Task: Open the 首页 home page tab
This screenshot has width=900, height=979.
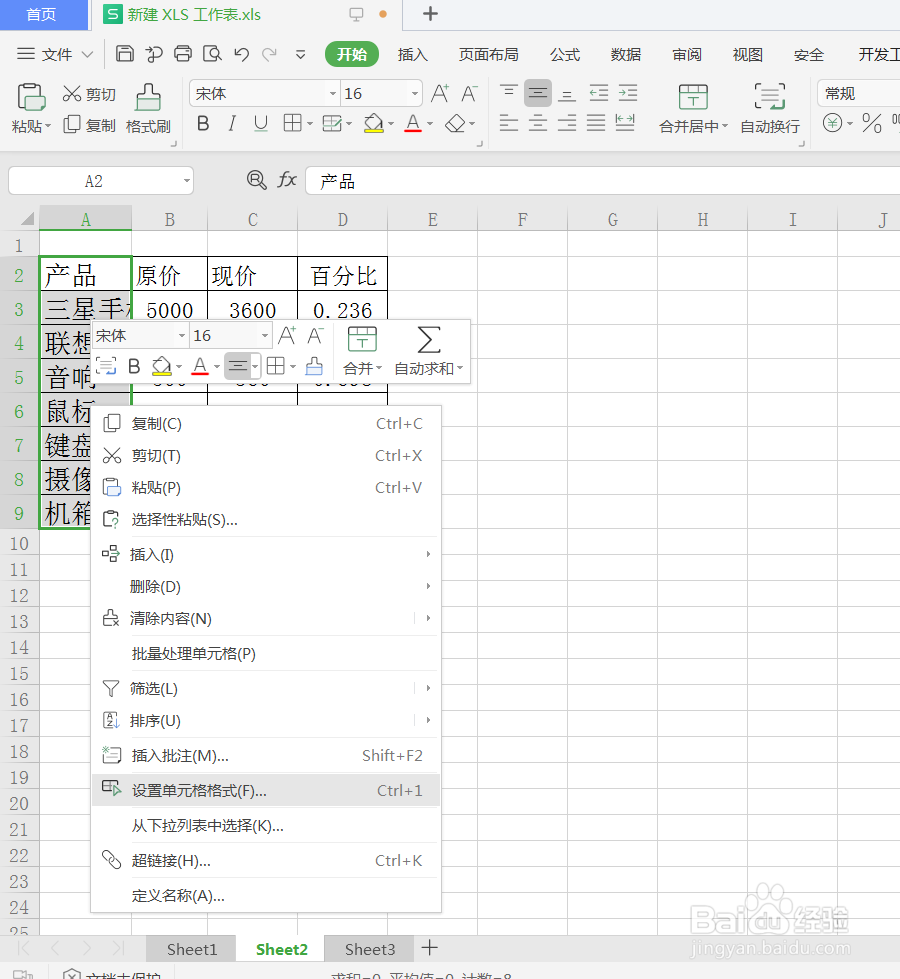Action: pos(44,14)
